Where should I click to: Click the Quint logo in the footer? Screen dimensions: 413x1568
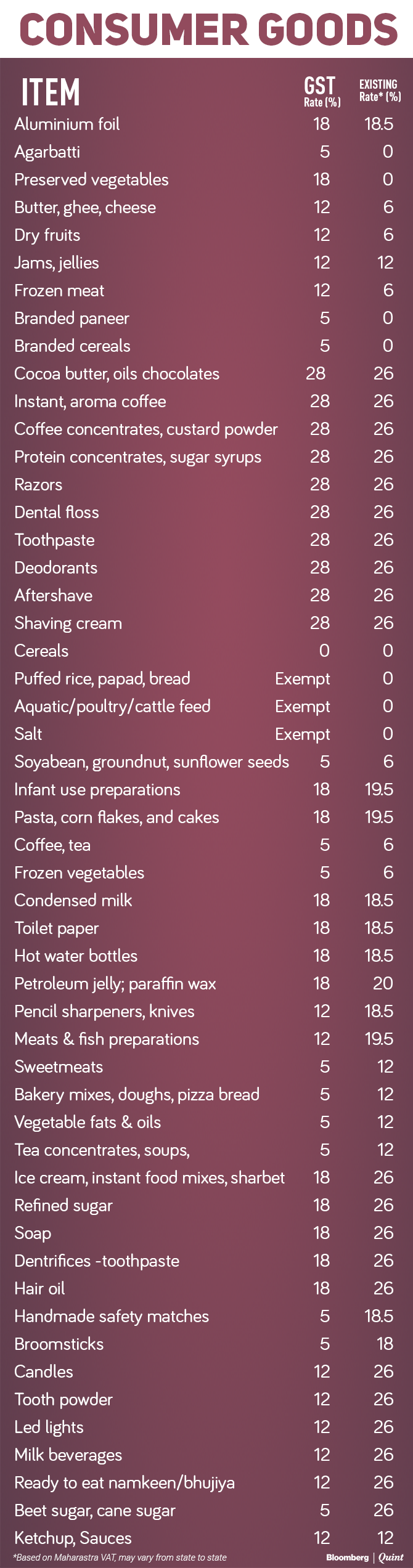click(x=391, y=1558)
